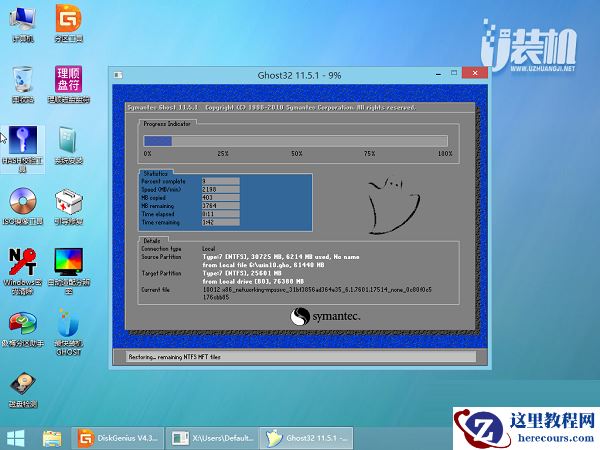
Task: Launch the partition assistant pie-chart icon
Action: pos(23,329)
